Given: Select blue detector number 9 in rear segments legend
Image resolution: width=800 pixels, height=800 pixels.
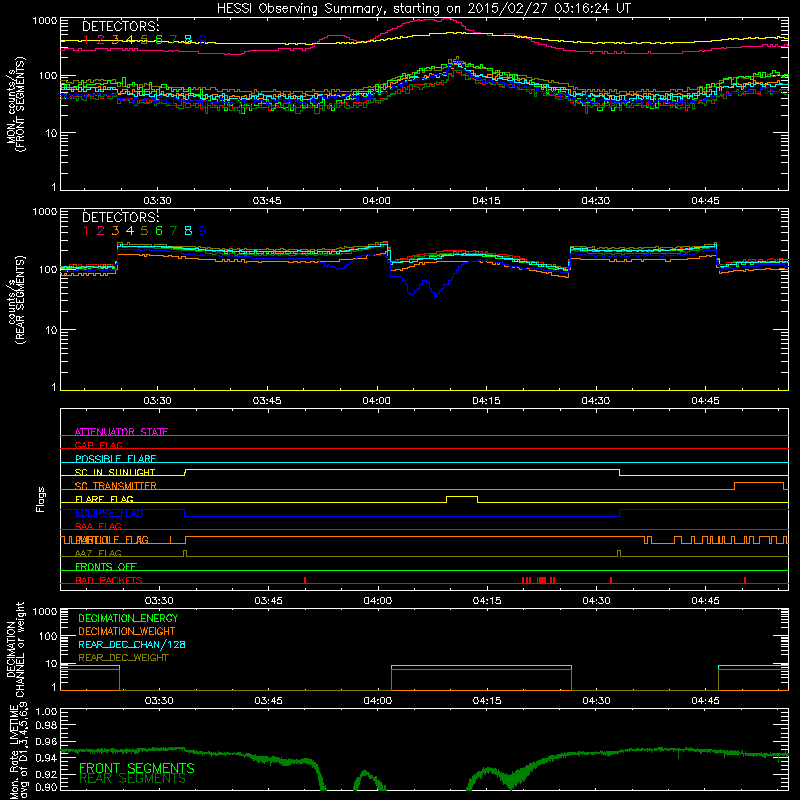Looking at the screenshot, I should pos(203,231).
